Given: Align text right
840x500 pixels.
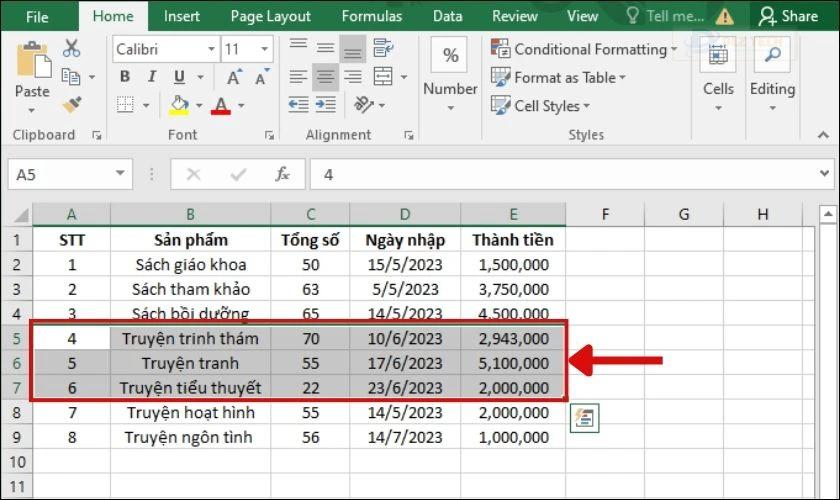Looking at the screenshot, I should point(352,77).
